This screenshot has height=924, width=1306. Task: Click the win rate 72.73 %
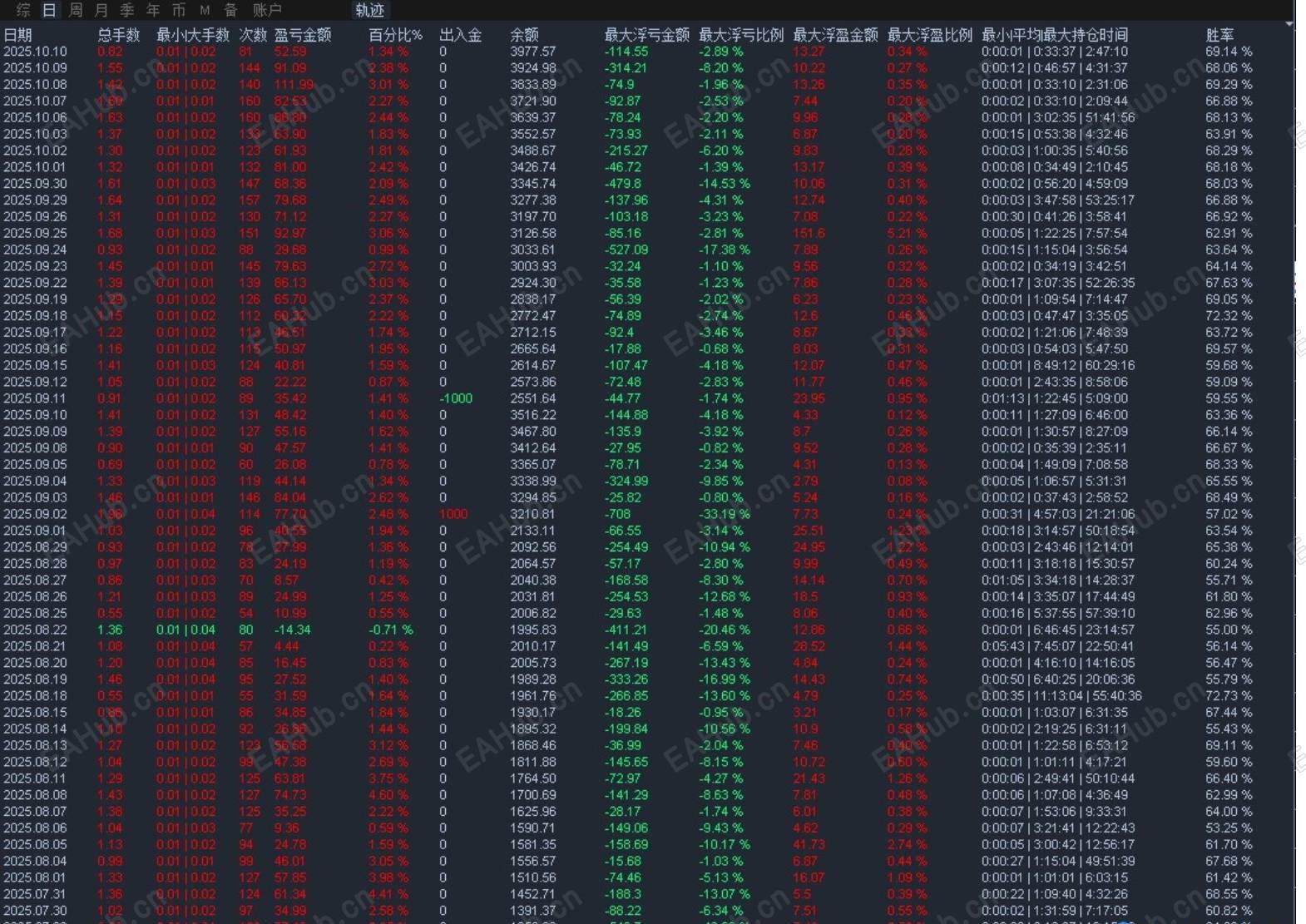tap(1229, 695)
